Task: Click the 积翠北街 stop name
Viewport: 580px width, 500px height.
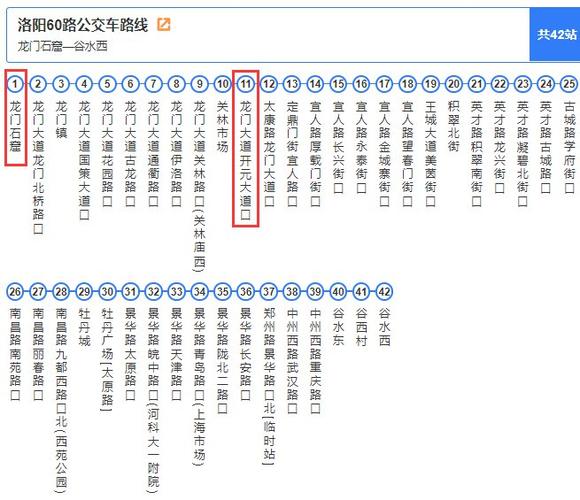Action: coord(453,126)
